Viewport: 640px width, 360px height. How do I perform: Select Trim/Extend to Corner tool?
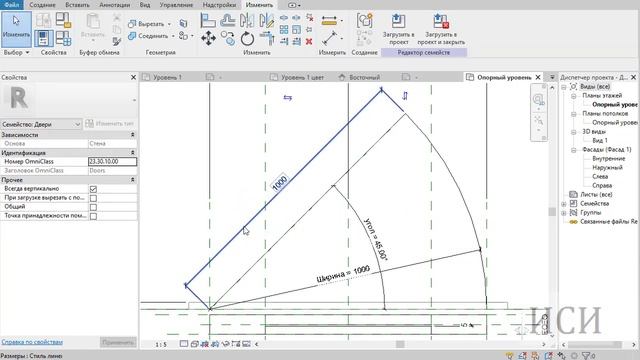(267, 39)
